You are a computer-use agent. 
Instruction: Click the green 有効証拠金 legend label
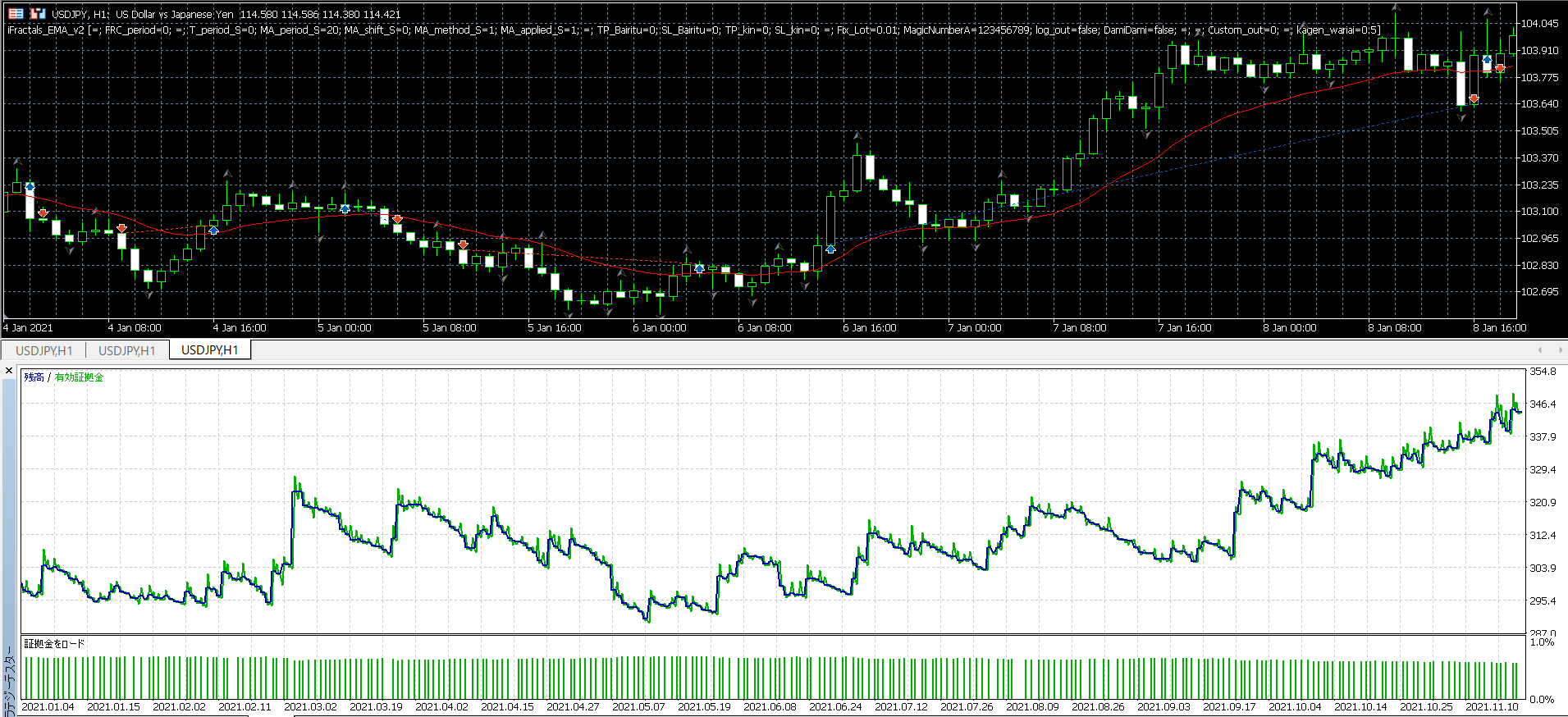79,377
